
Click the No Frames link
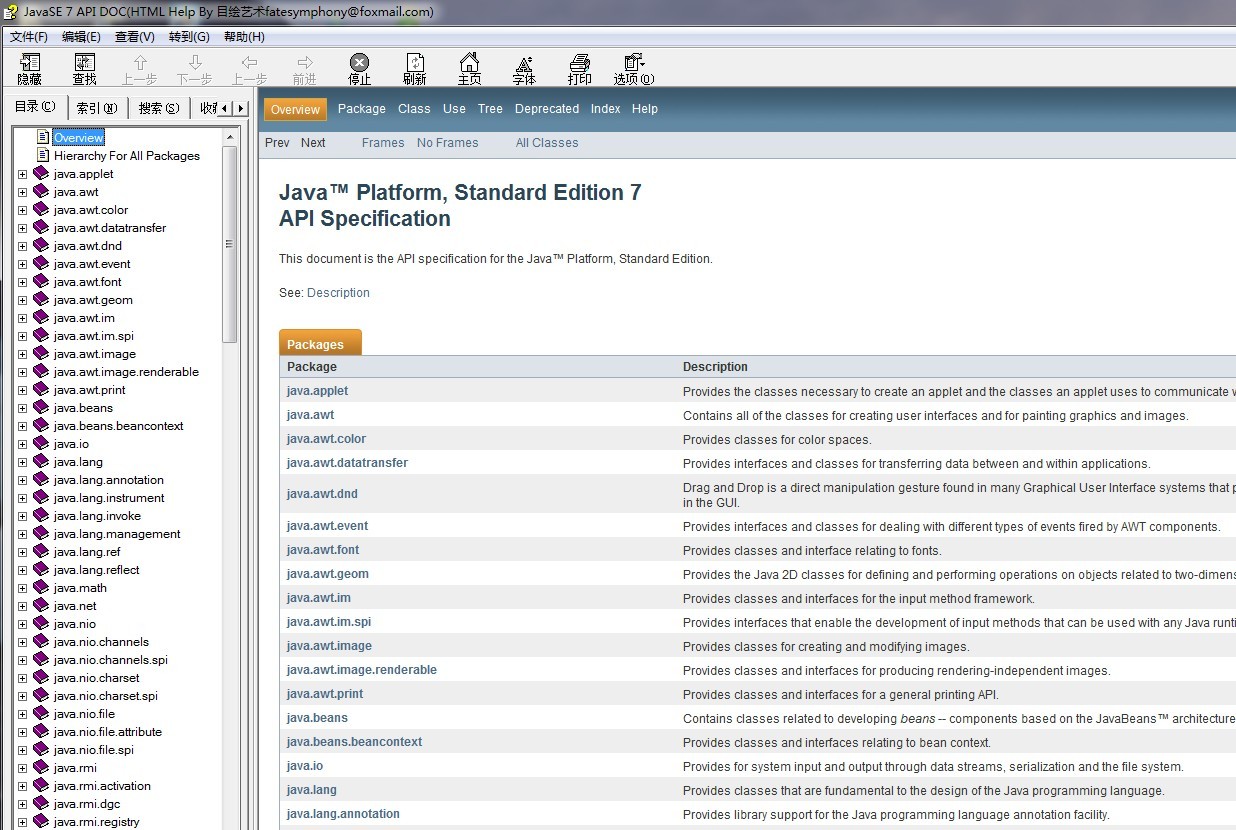[x=448, y=143]
